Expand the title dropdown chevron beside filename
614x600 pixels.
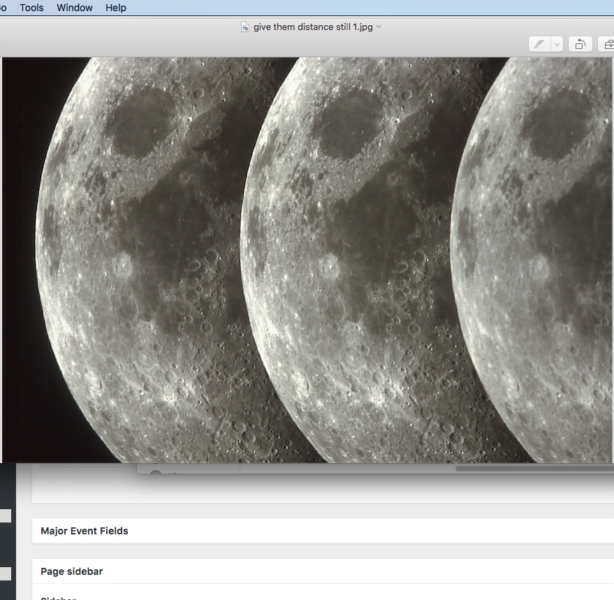click(x=378, y=26)
